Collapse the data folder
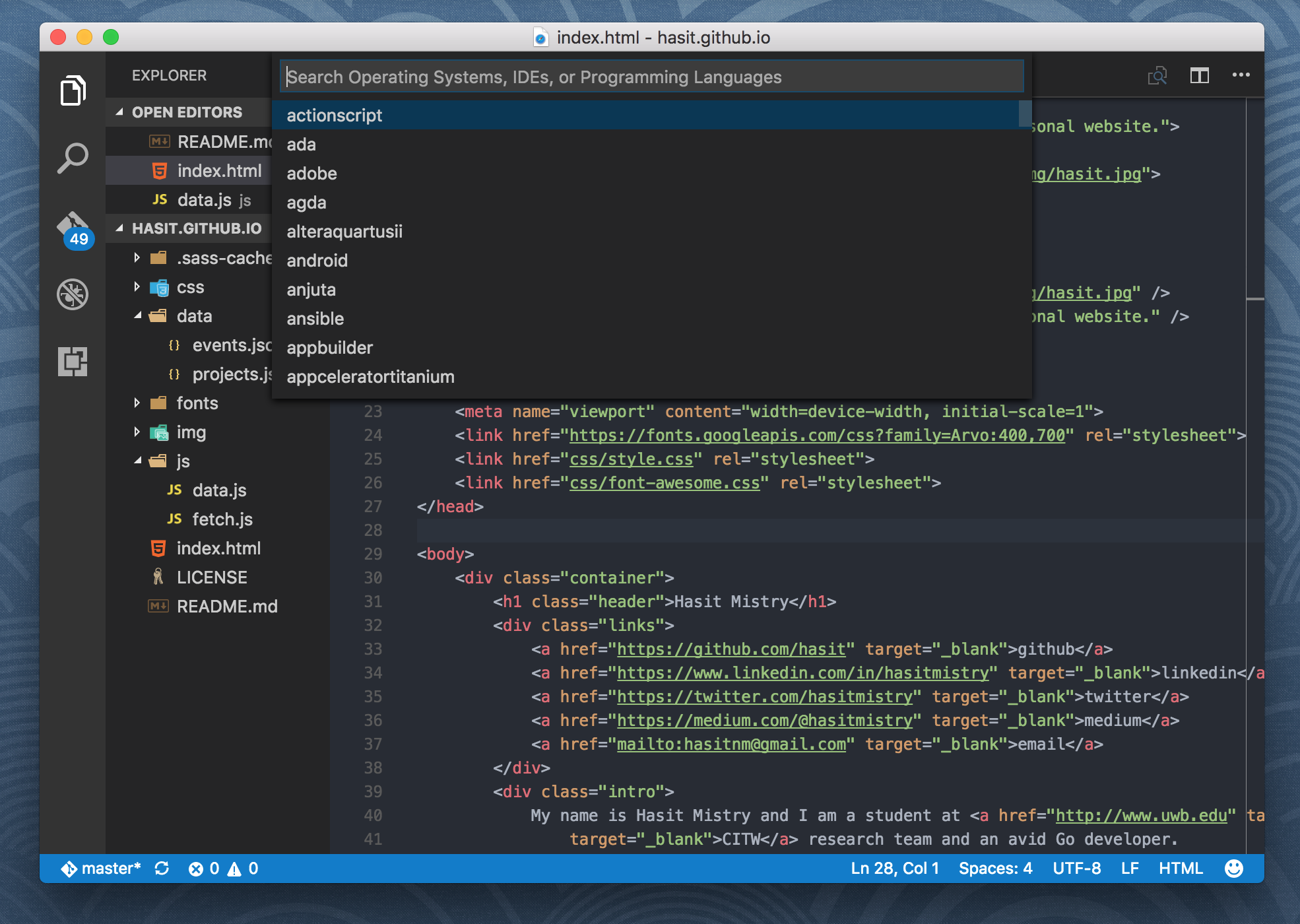 point(137,316)
